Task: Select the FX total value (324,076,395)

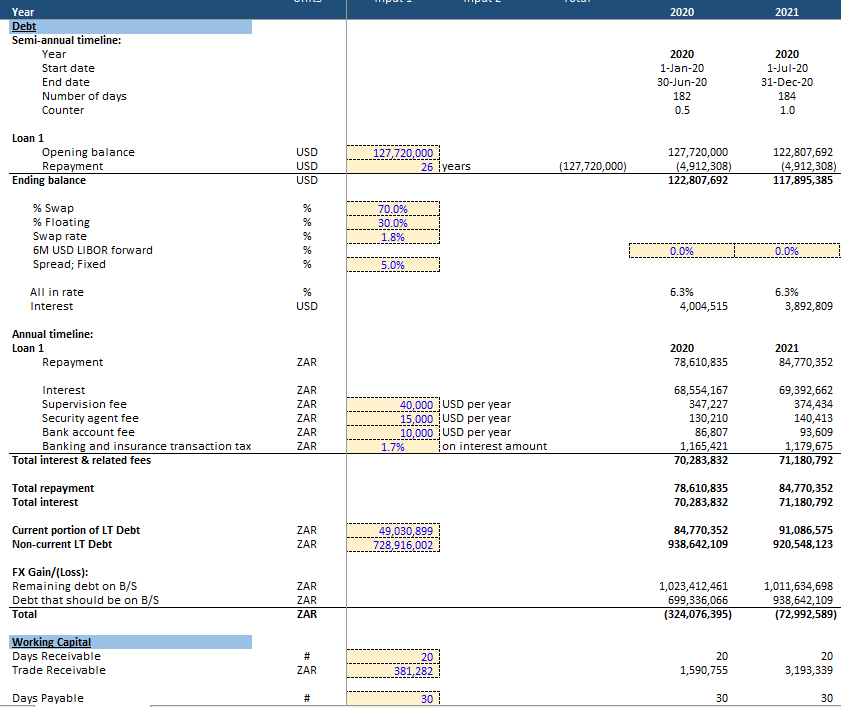Action: (698, 614)
